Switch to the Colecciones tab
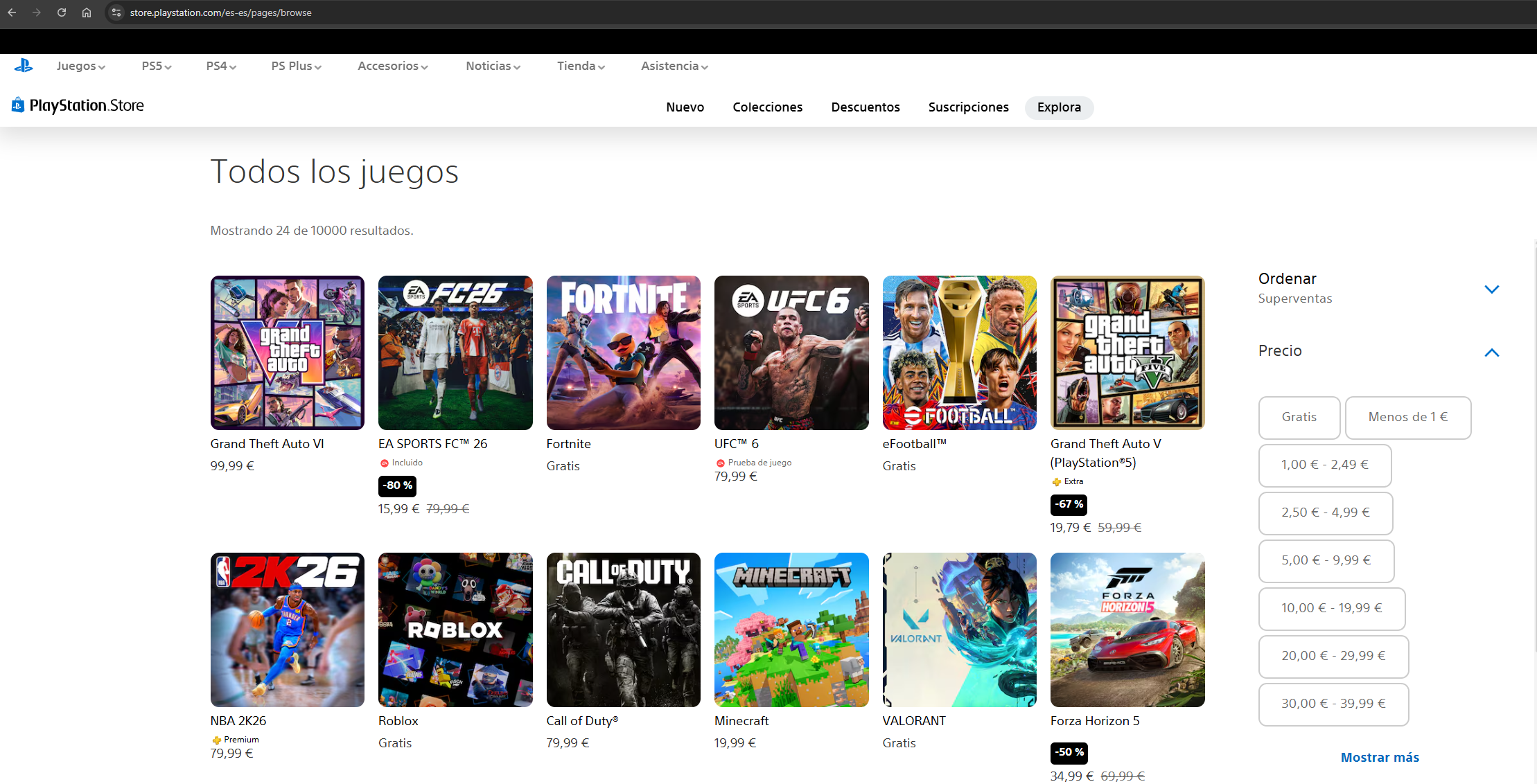This screenshot has height=784, width=1537. click(x=768, y=107)
